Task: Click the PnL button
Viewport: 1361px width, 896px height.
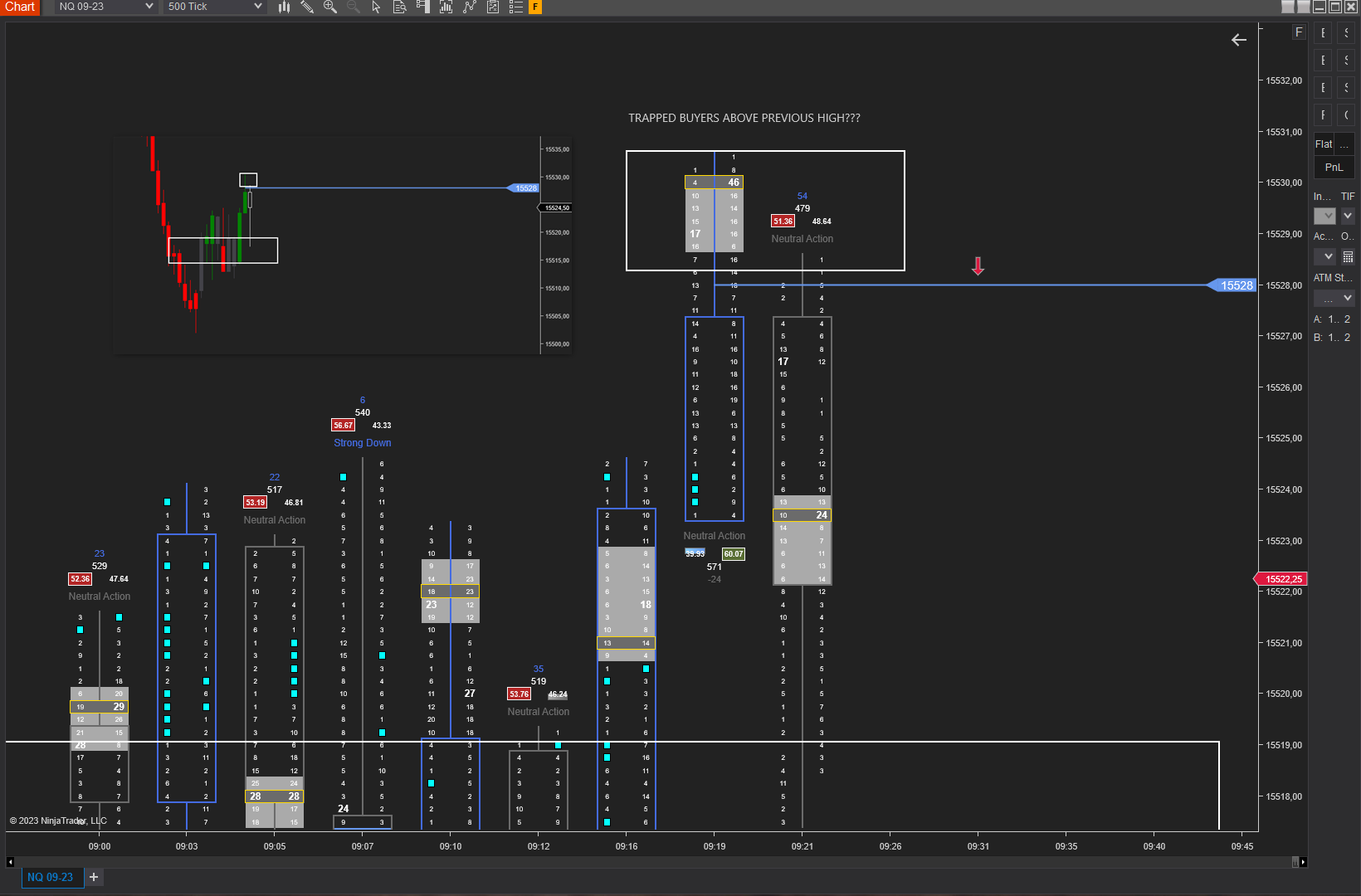Action: [x=1334, y=168]
